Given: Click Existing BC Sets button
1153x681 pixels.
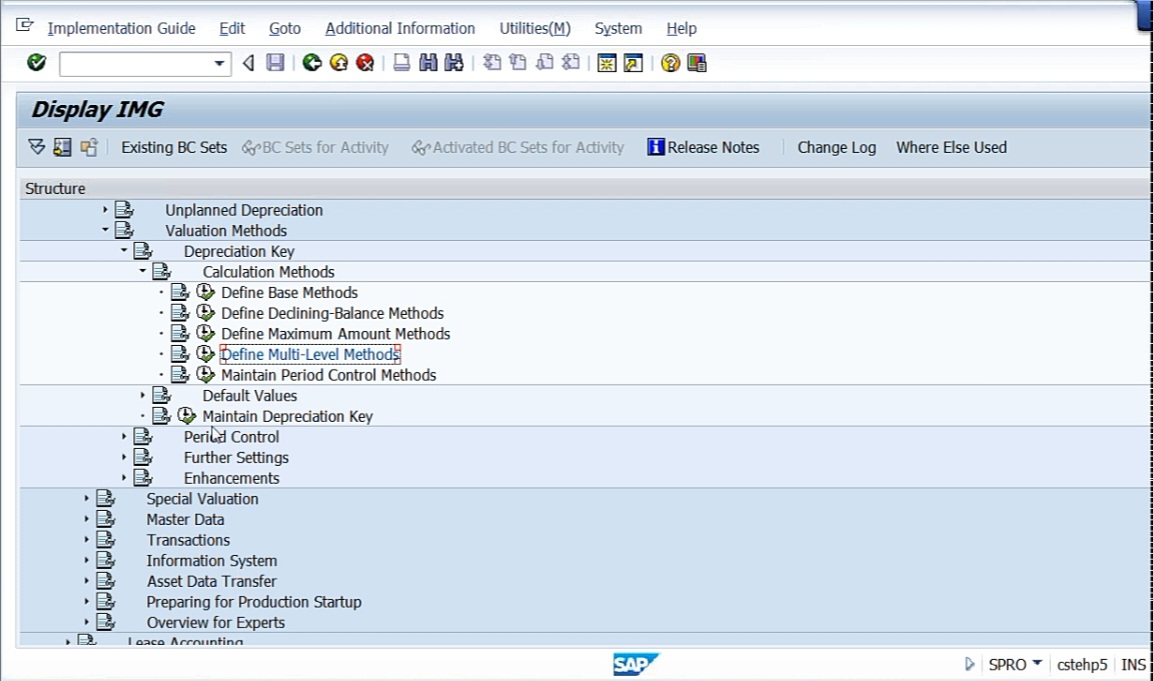Looking at the screenshot, I should click(x=174, y=147).
